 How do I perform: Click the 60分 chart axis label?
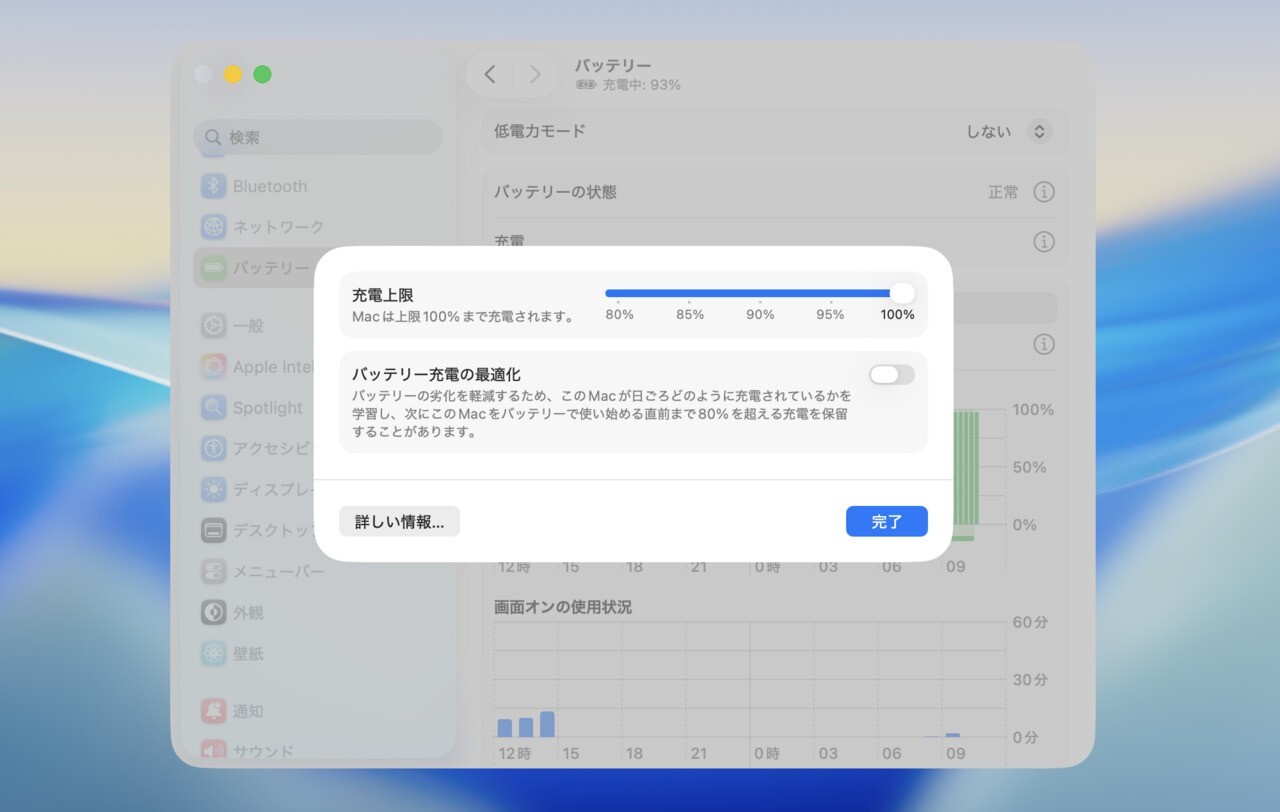[1030, 622]
